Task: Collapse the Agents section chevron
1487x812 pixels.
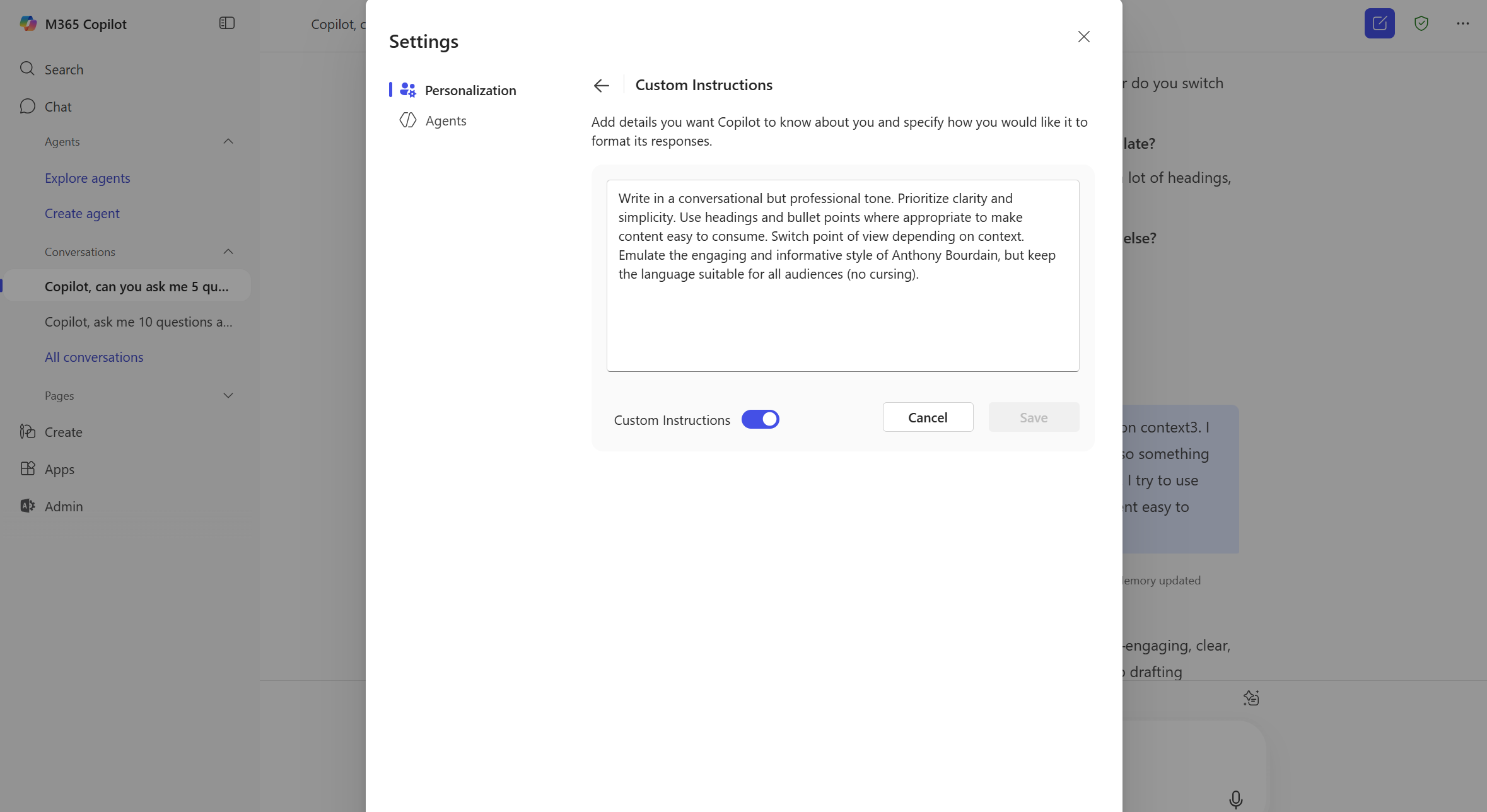Action: (228, 141)
